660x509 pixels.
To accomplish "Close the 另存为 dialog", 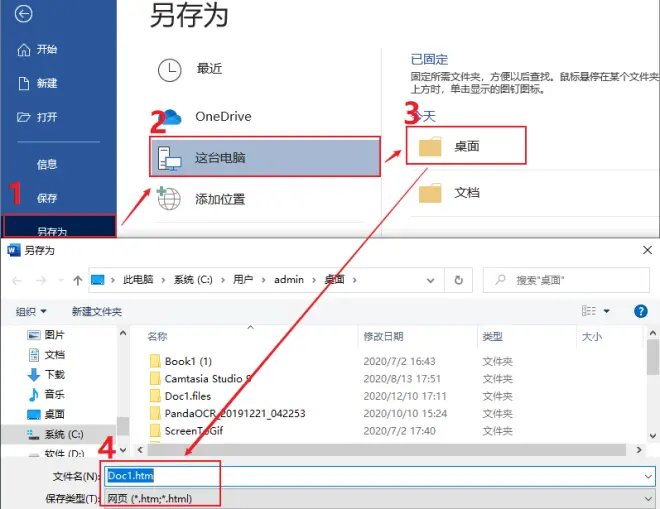I will [x=647, y=250].
